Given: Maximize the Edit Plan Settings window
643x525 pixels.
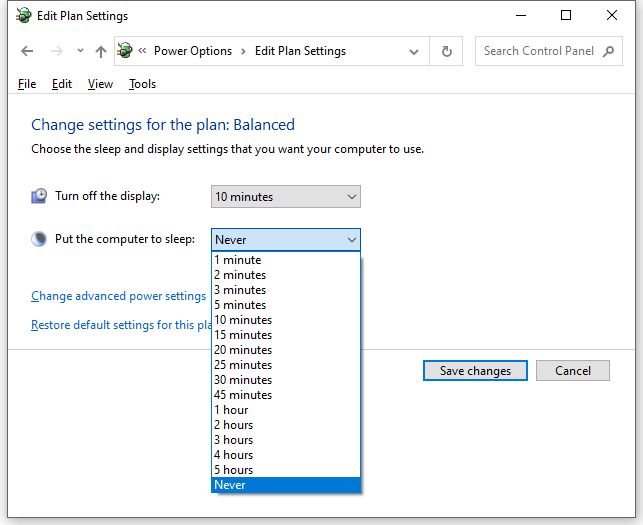Looking at the screenshot, I should 566,16.
